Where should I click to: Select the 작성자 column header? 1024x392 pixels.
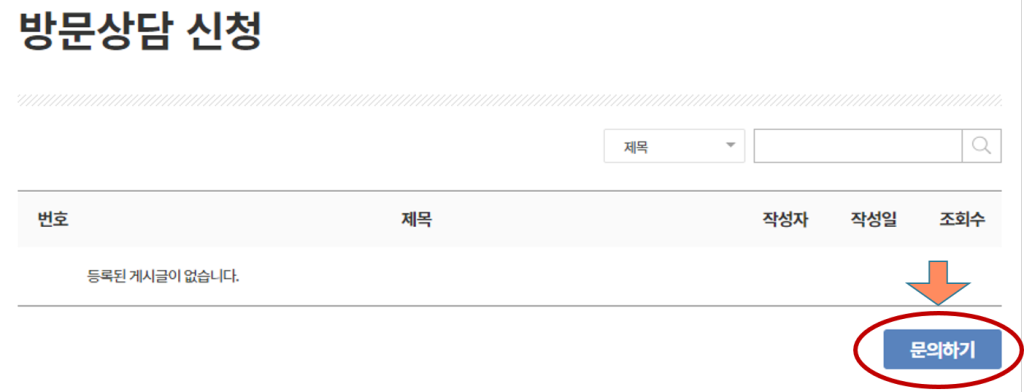785,220
